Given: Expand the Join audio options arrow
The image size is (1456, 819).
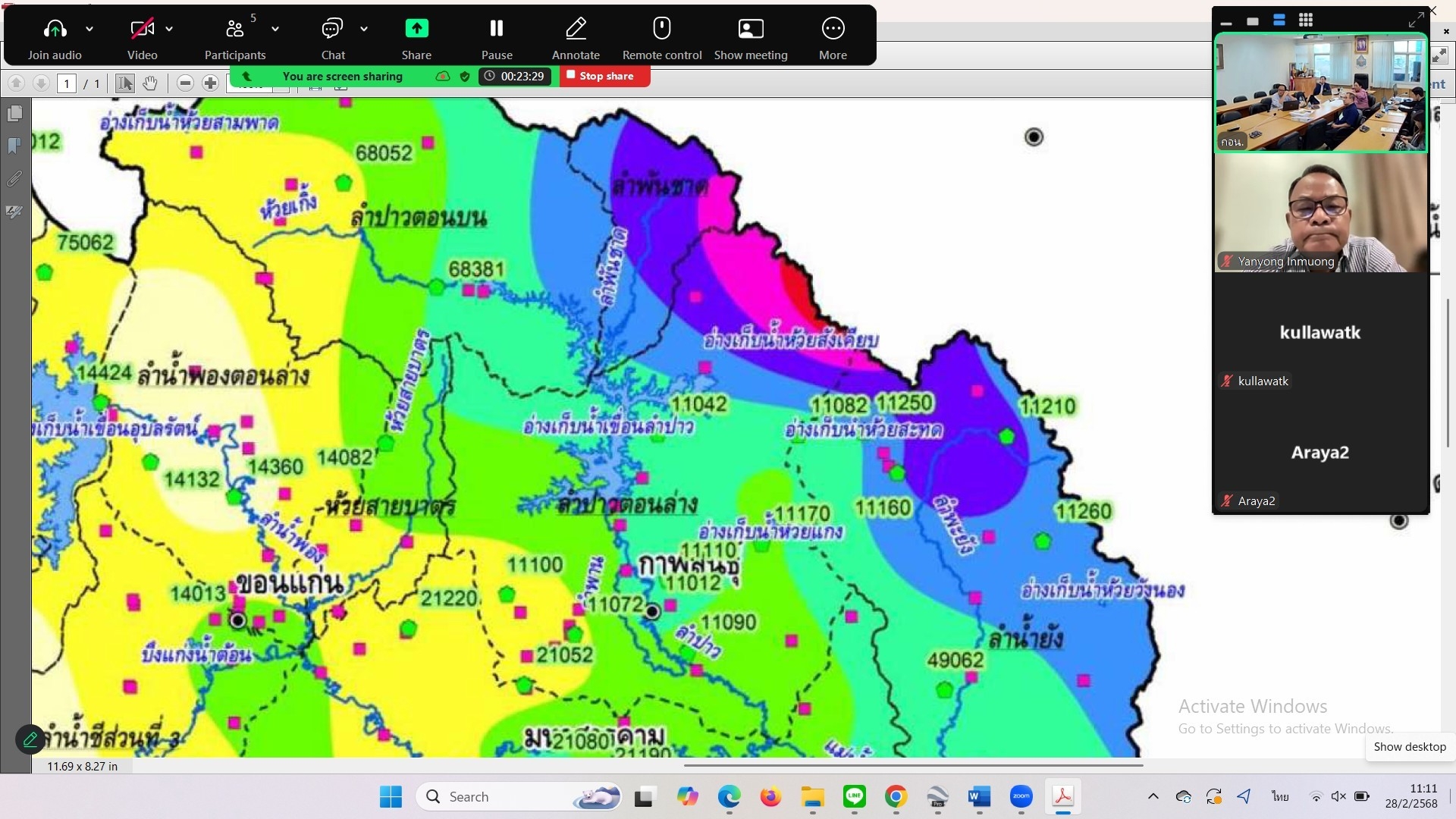Looking at the screenshot, I should [89, 29].
